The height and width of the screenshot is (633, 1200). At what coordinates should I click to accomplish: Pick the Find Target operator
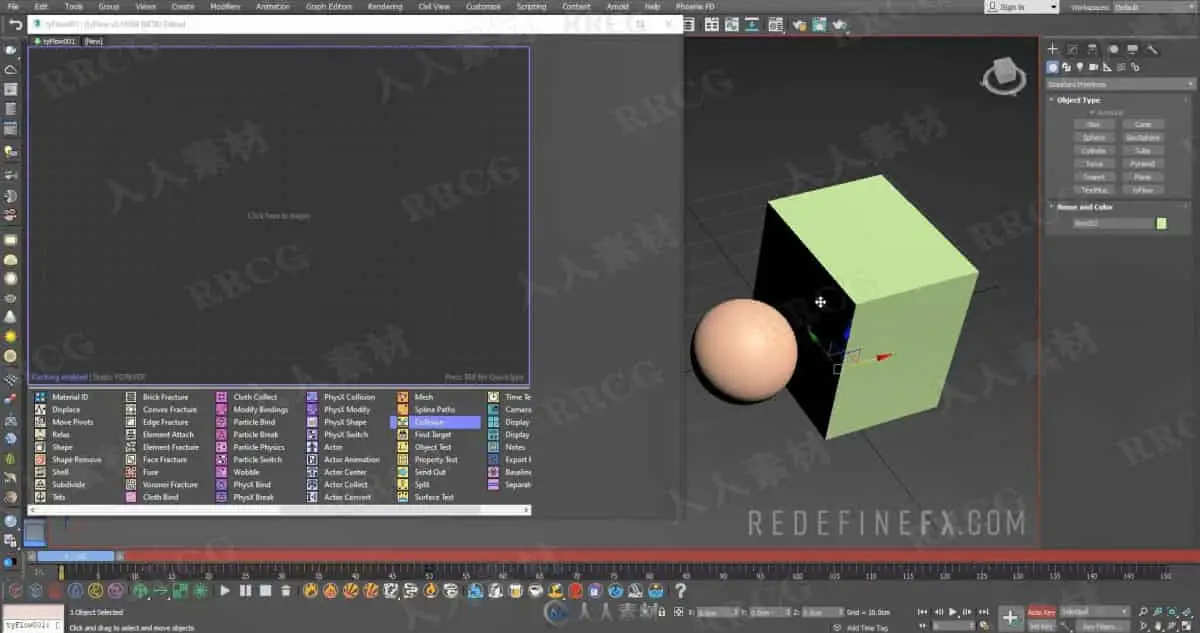[x=433, y=435]
